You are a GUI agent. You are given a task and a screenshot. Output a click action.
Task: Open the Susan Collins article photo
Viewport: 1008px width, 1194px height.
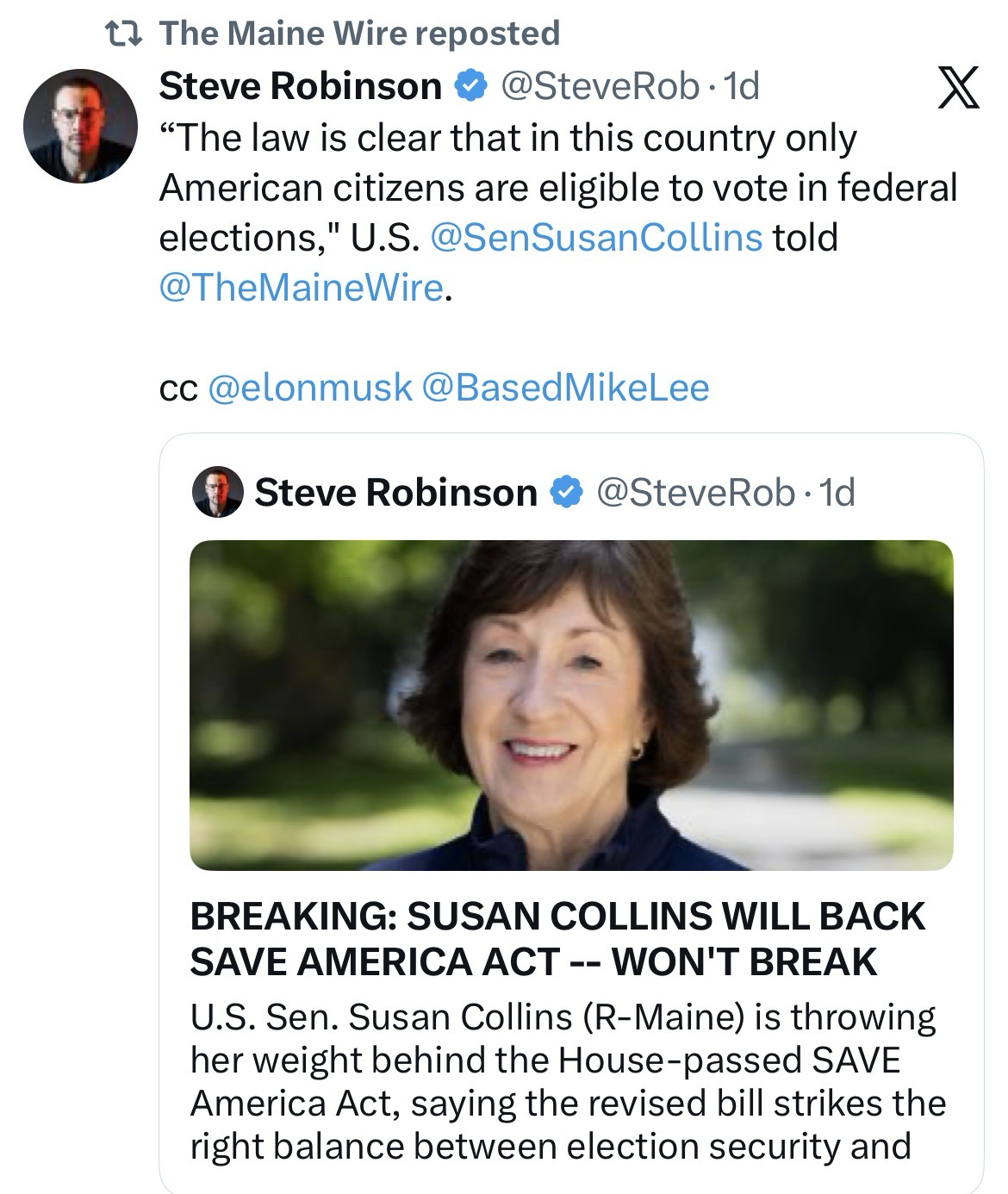point(571,705)
